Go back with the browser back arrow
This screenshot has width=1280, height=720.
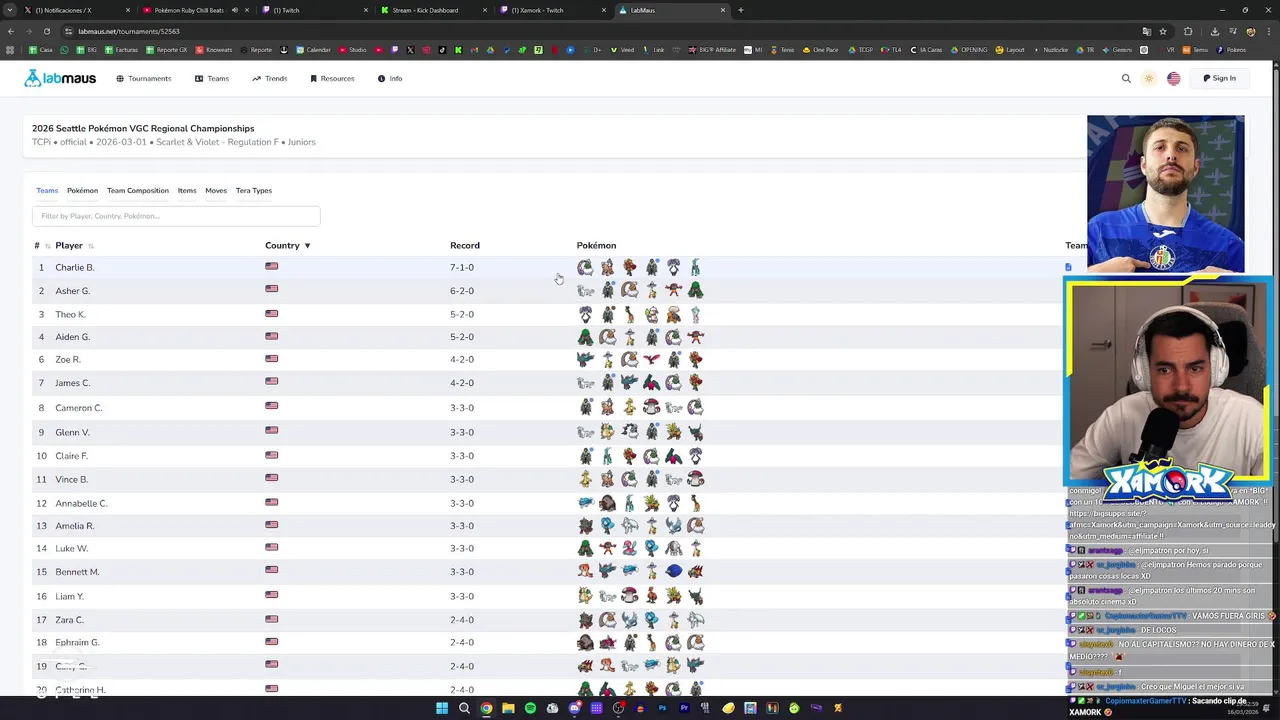pyautogui.click(x=10, y=31)
